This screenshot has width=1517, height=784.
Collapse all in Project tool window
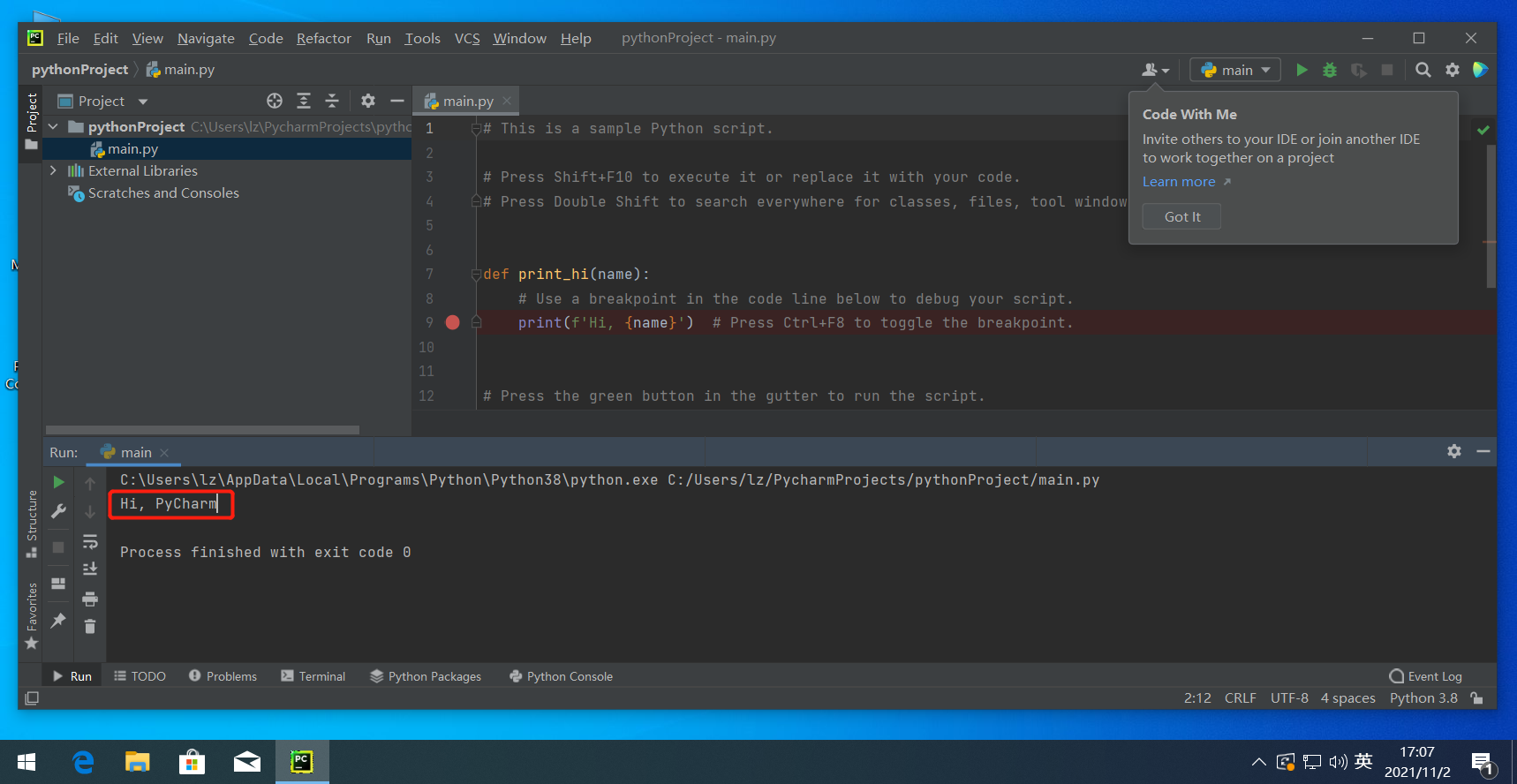tap(332, 101)
